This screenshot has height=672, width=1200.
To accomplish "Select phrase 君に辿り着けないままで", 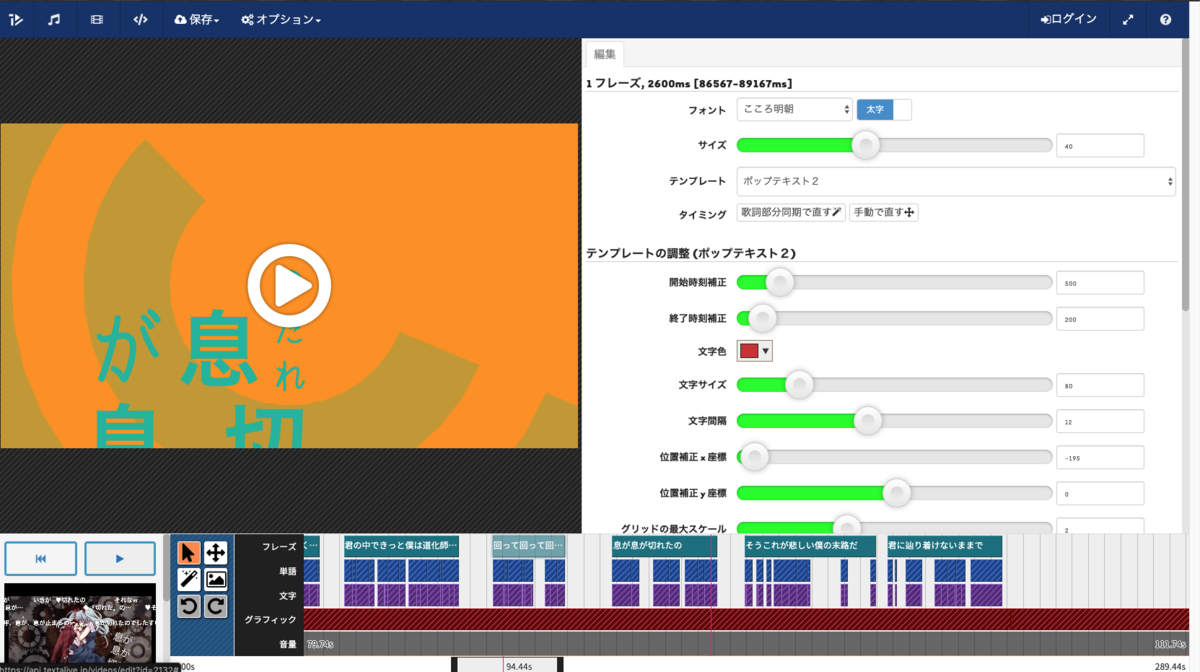I will (x=944, y=546).
